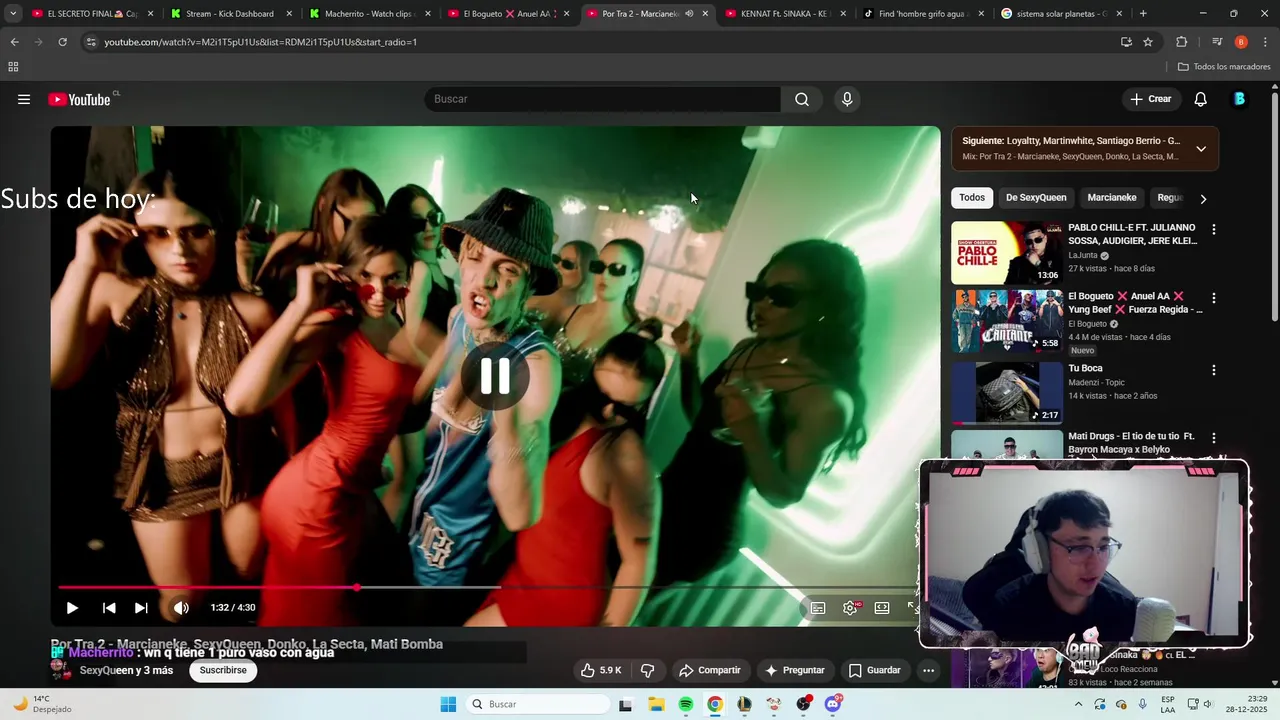
Task: Open the YouTube account avatar menu
Action: (1240, 99)
